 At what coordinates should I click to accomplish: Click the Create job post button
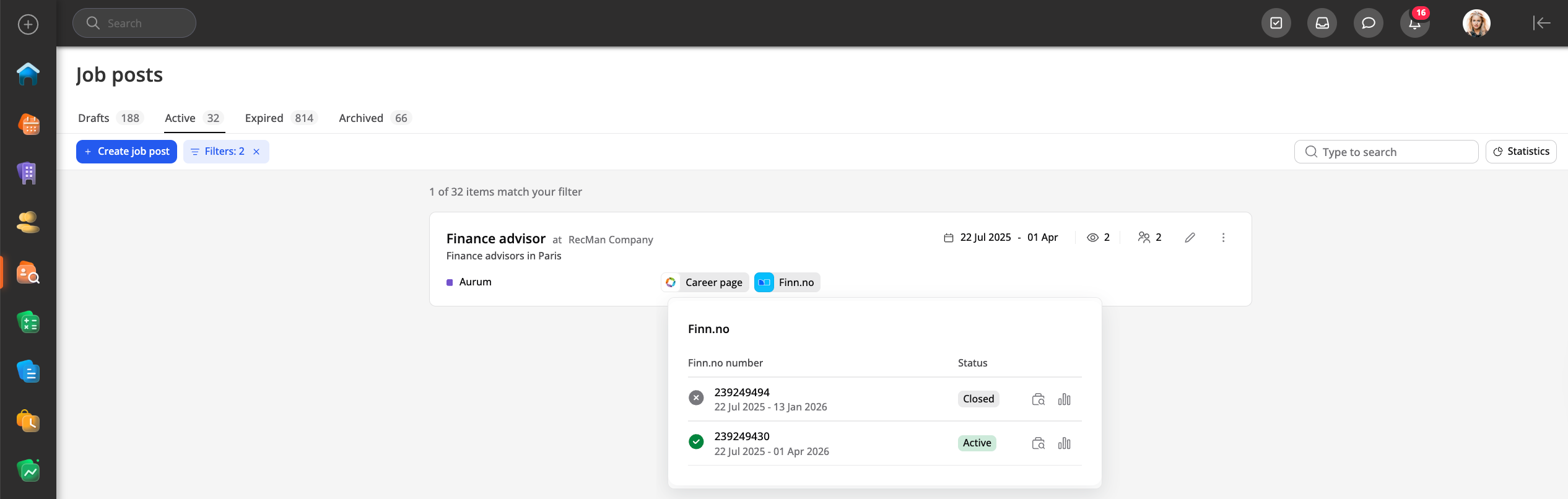(126, 152)
